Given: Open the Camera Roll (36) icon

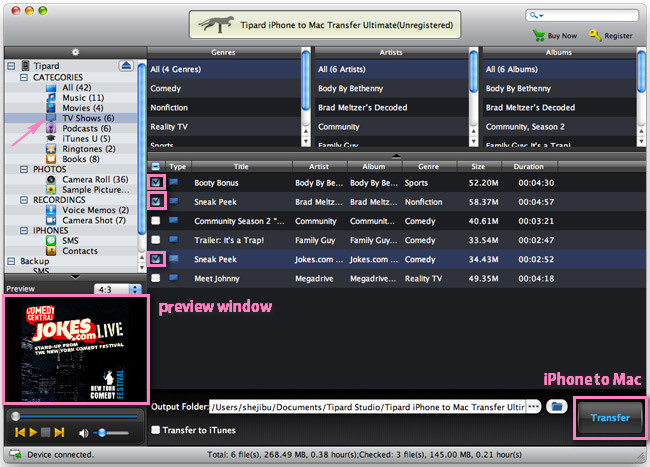Looking at the screenshot, I should (x=51, y=179).
